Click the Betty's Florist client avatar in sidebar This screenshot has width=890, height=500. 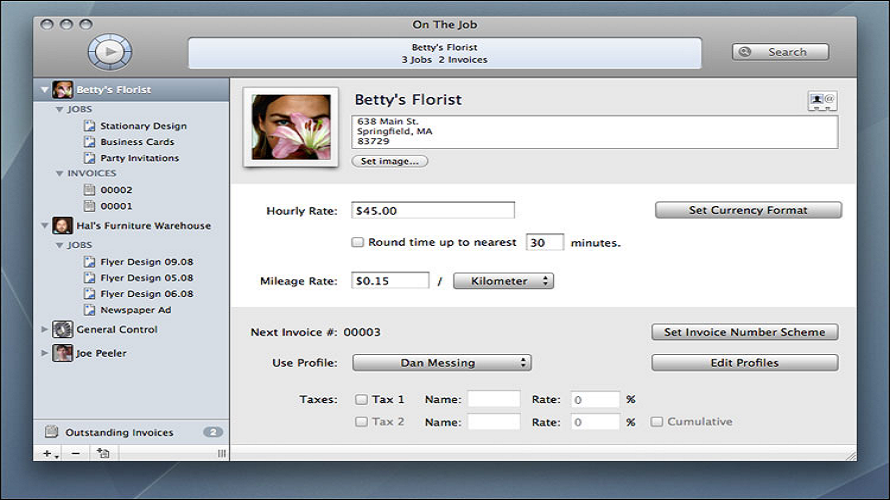point(62,89)
